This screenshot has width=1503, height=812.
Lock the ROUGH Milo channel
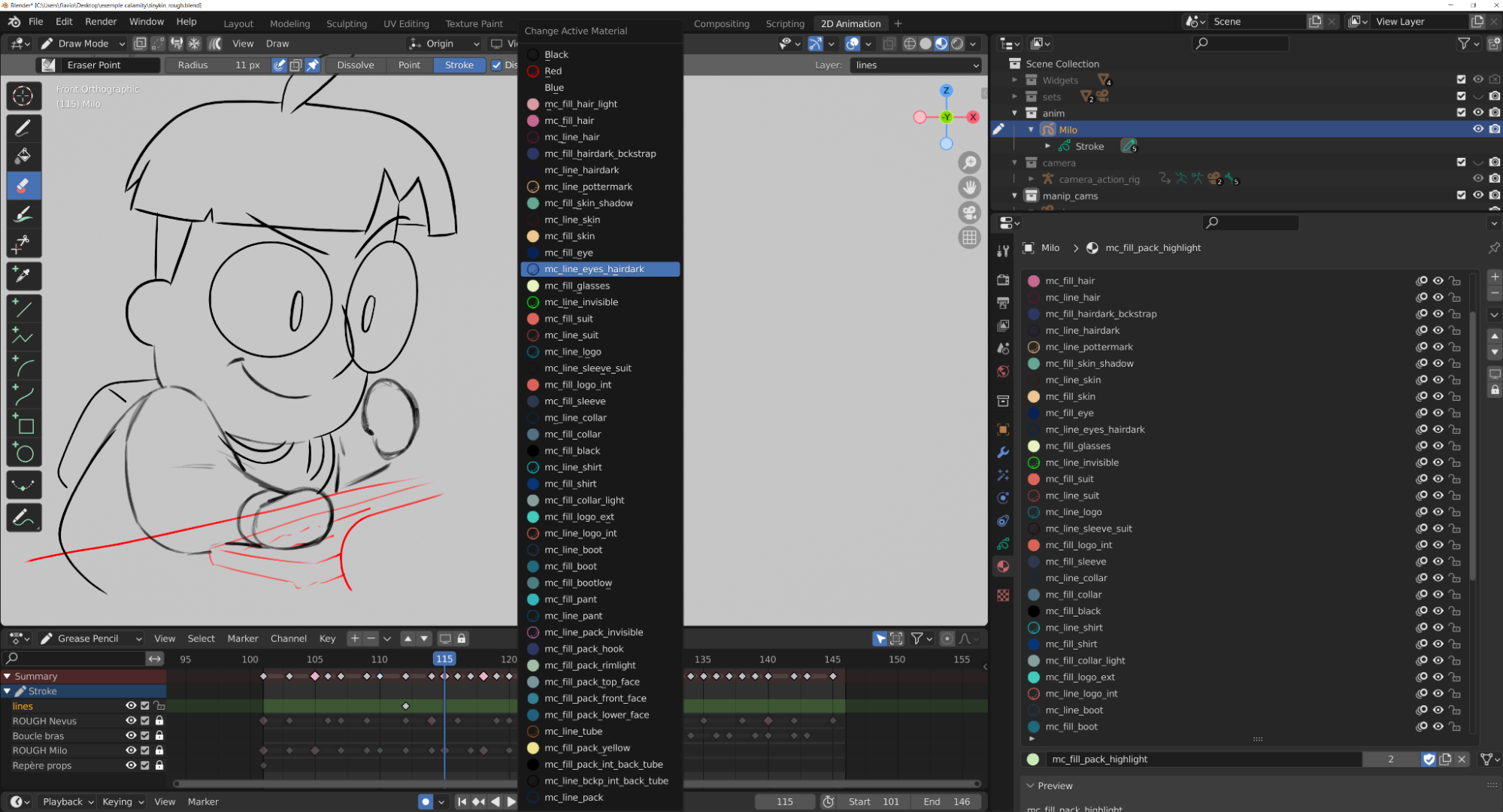click(159, 750)
